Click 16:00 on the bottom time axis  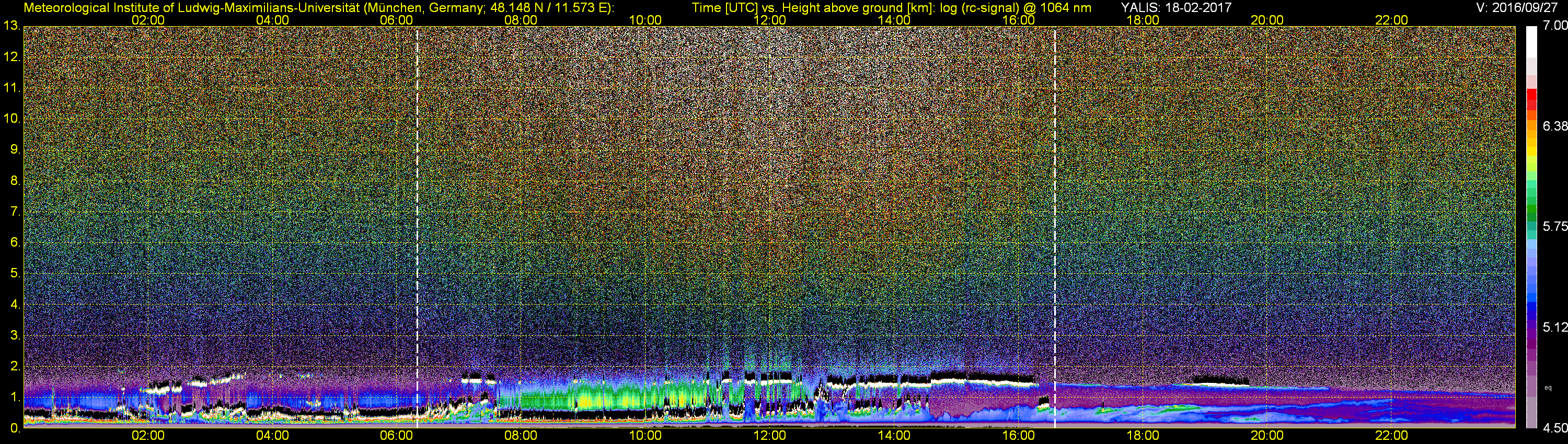pos(1018,436)
